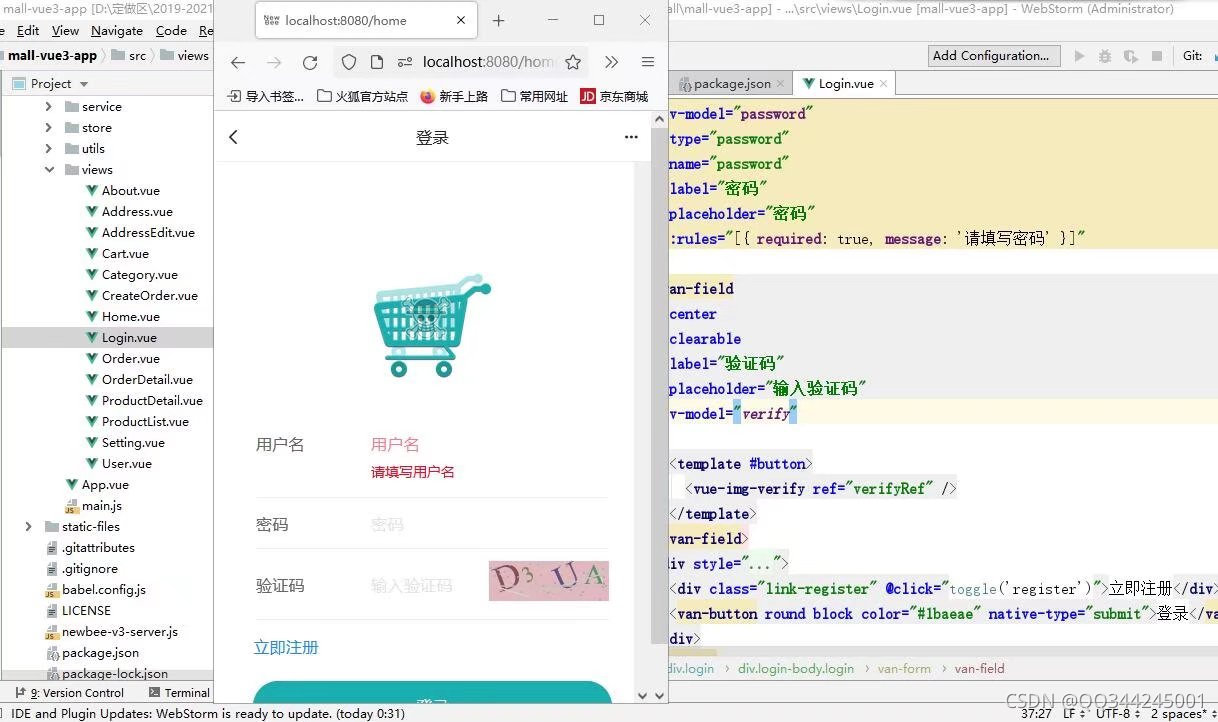This screenshot has width=1218, height=722.
Task: Close the Login.vue editor tab
Action: 884,84
